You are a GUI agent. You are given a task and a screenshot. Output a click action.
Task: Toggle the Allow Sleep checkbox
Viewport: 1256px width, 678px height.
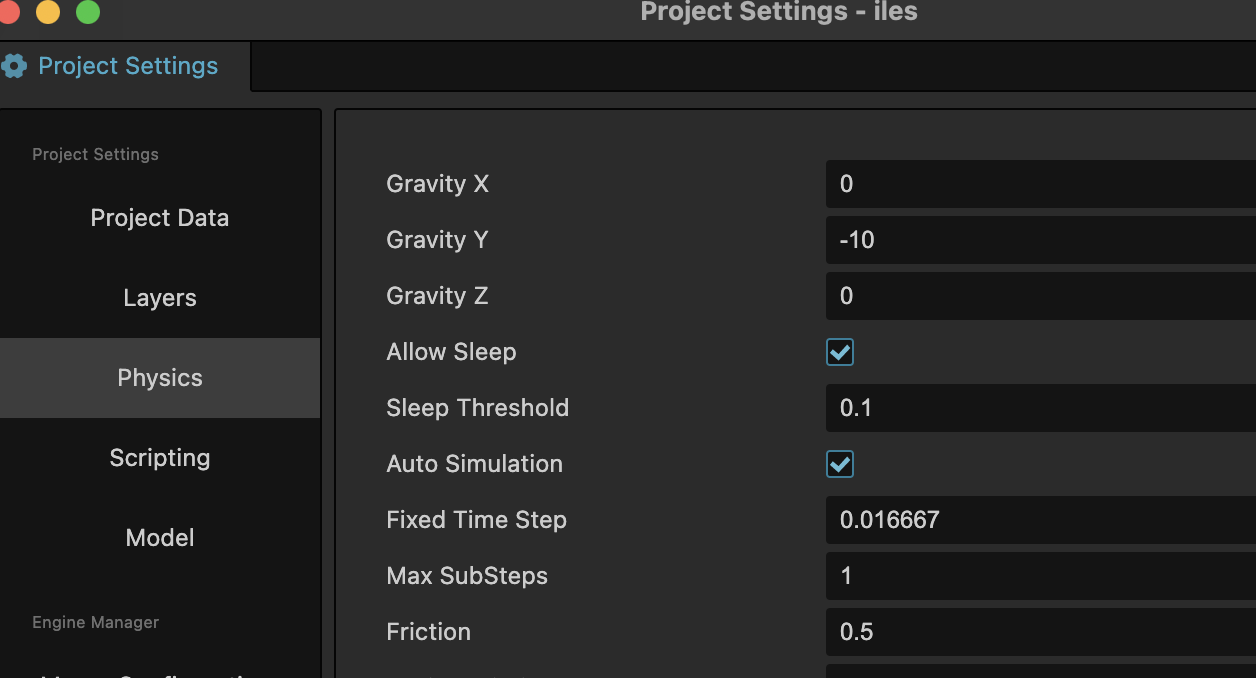point(840,352)
